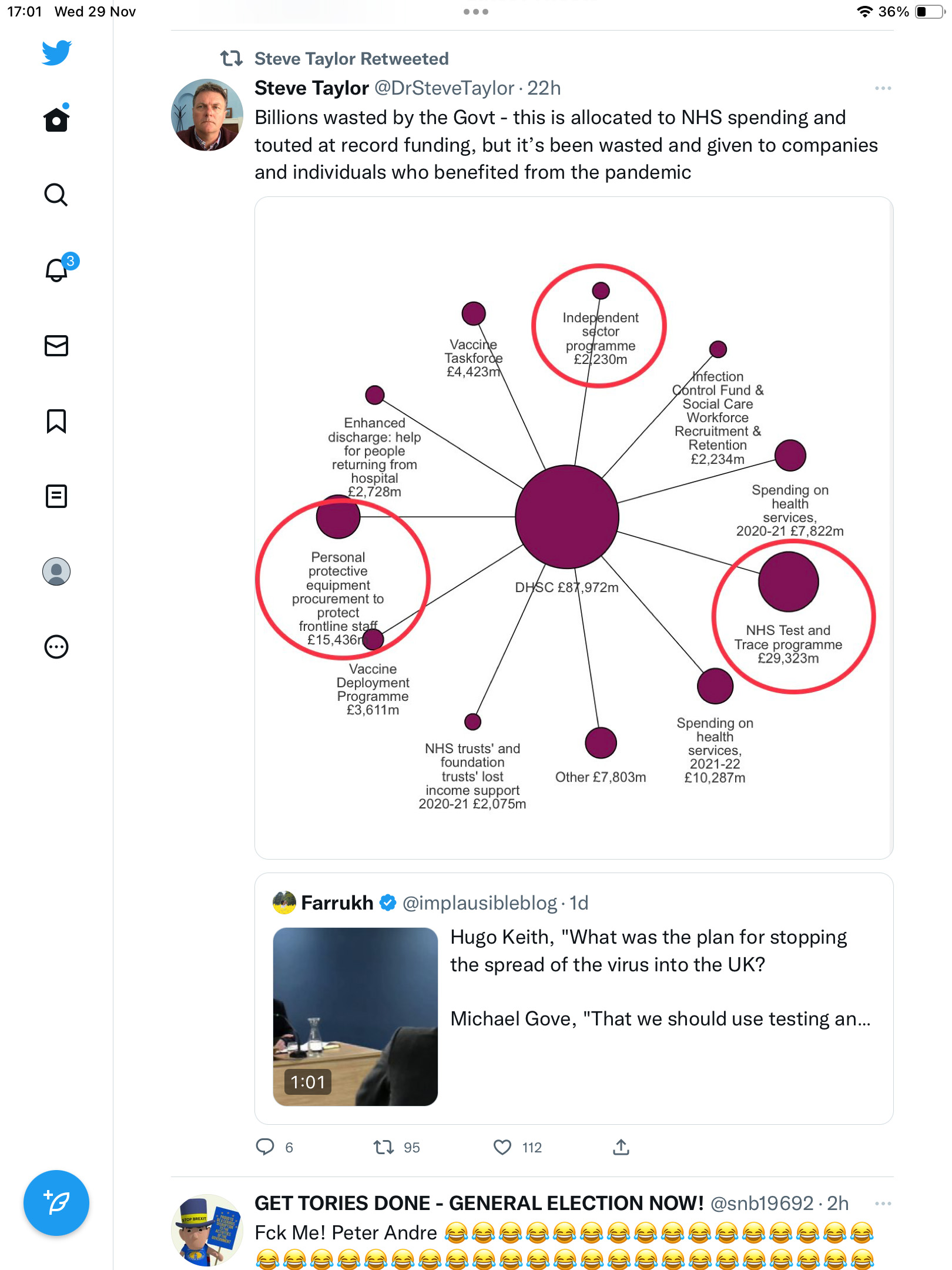Go to the Home timeline icon

point(56,119)
